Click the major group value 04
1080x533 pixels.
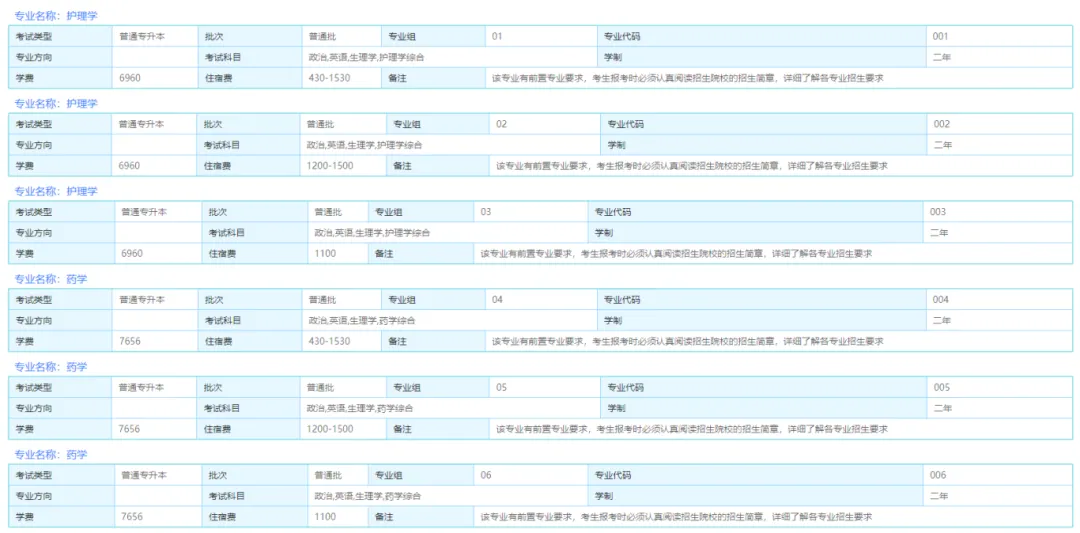497,300
